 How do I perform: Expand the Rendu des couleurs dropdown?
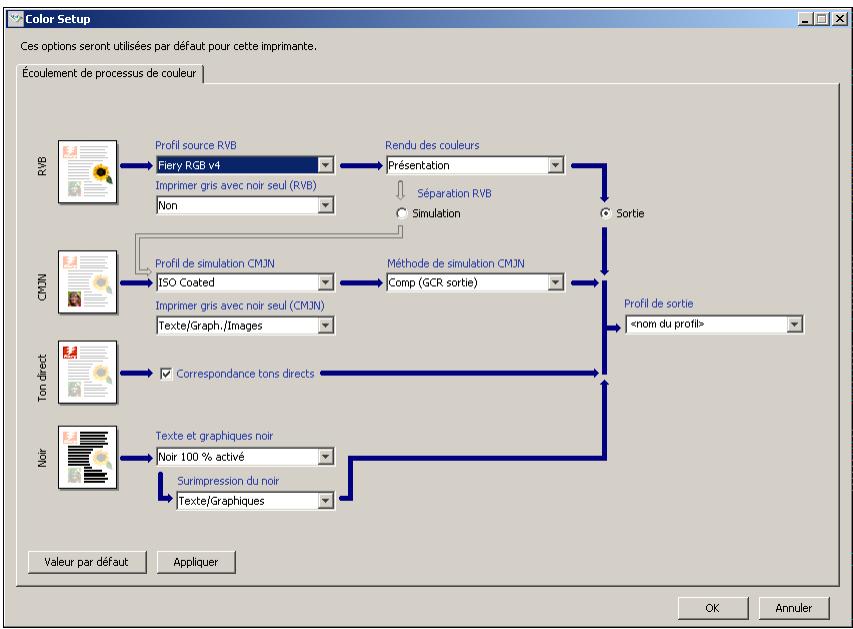tap(475, 165)
